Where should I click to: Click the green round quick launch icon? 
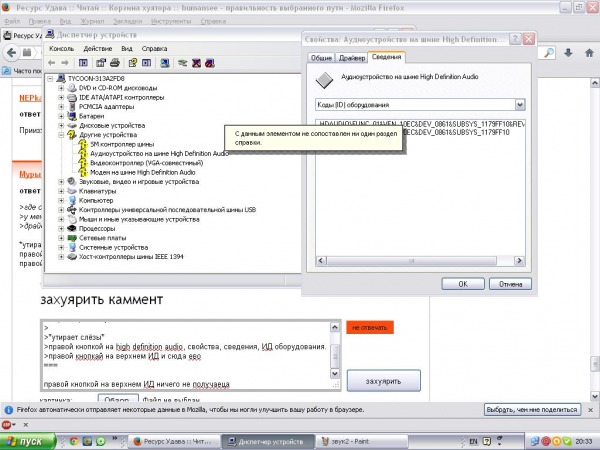pos(101,441)
